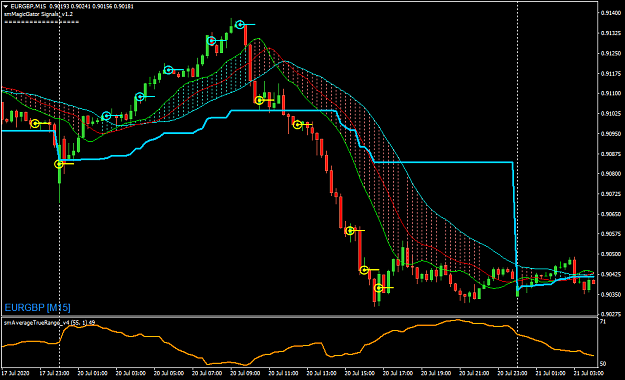Click the '17 Jul 23:00' time axis label
625x380 pixels.
coord(55,373)
